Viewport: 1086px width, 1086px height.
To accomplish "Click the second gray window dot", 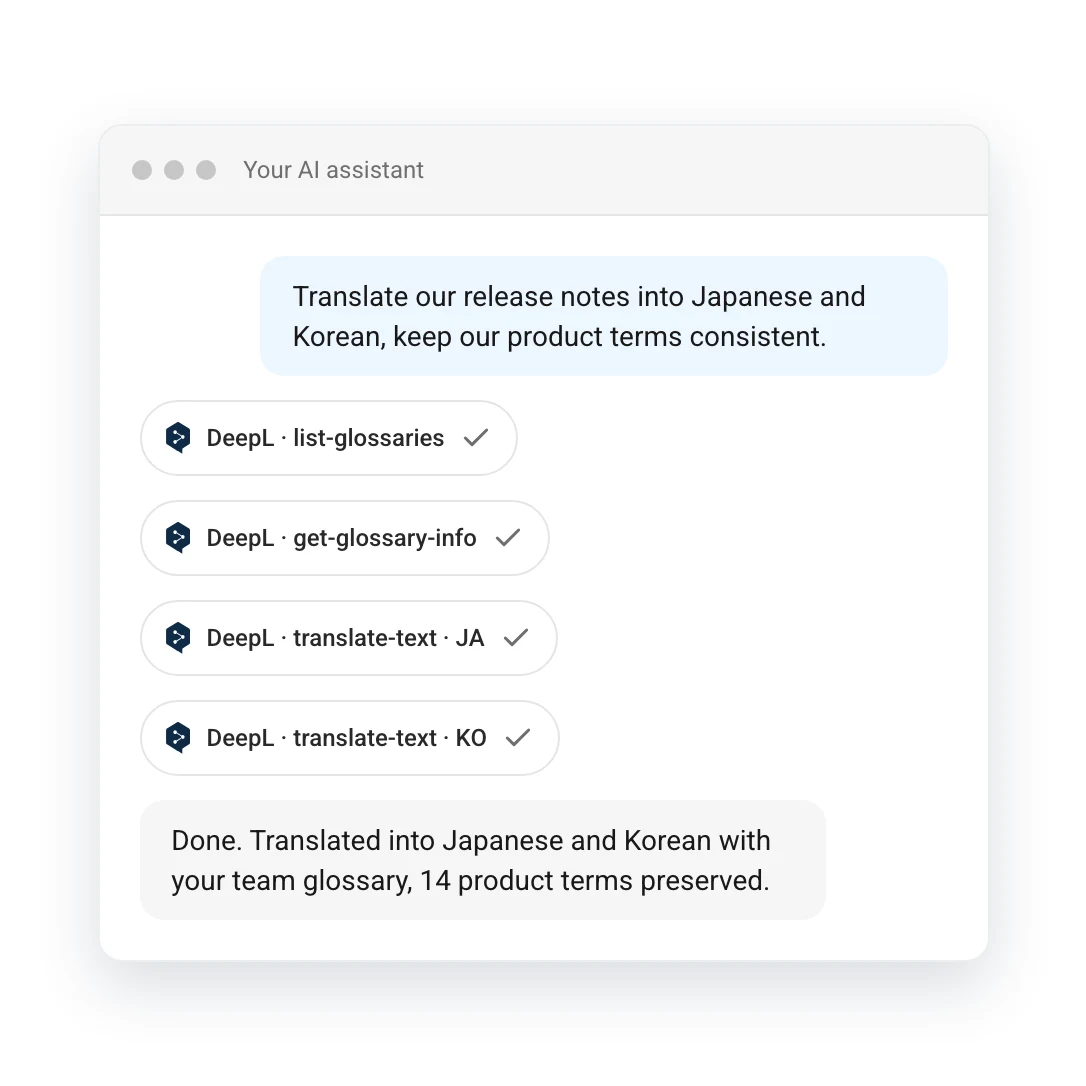I will tap(174, 170).
